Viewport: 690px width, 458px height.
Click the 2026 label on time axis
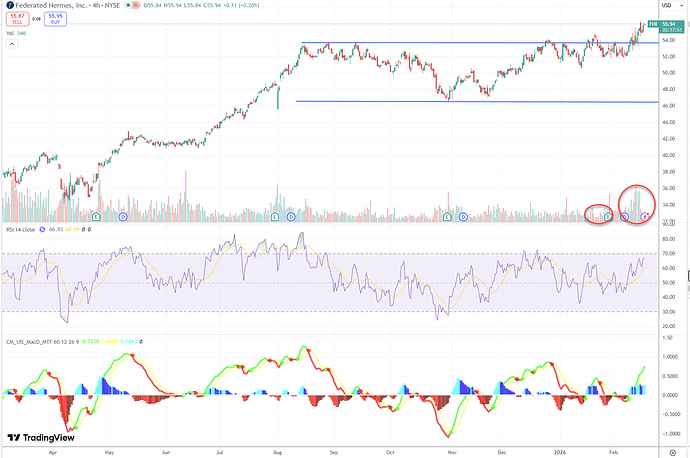pos(560,452)
